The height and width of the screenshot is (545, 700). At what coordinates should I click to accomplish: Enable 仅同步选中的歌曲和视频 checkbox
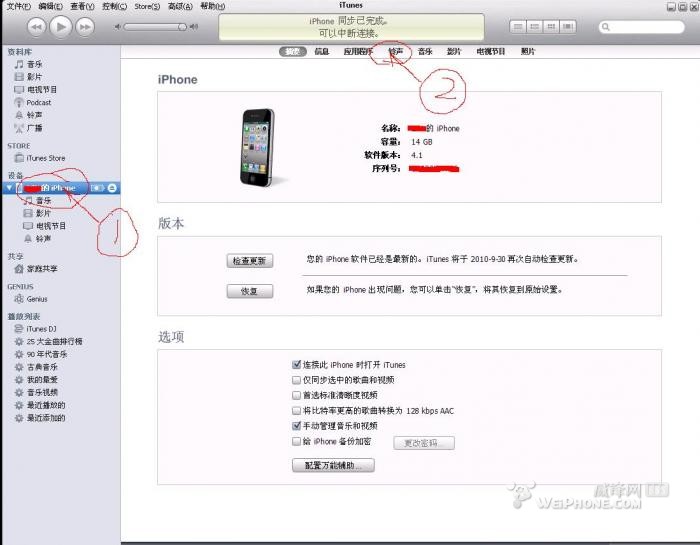point(296,380)
